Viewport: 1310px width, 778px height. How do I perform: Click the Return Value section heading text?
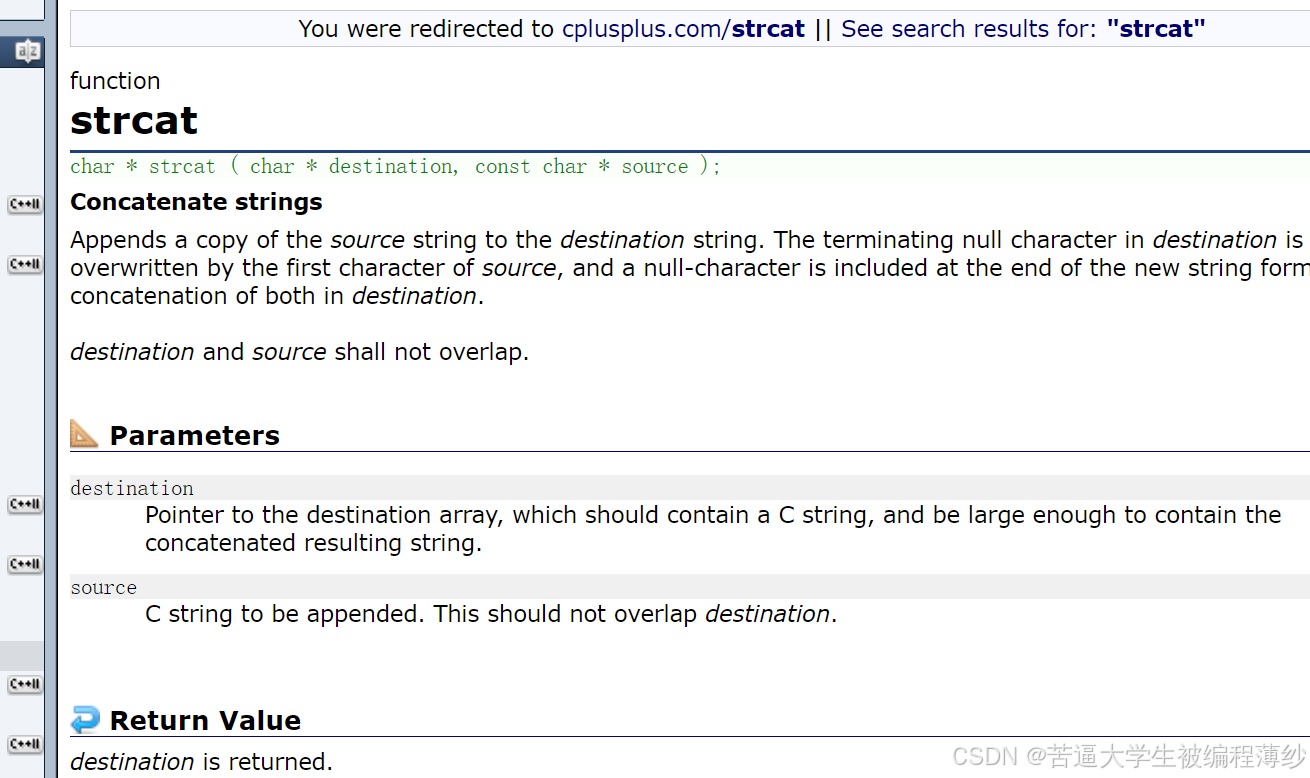tap(205, 720)
